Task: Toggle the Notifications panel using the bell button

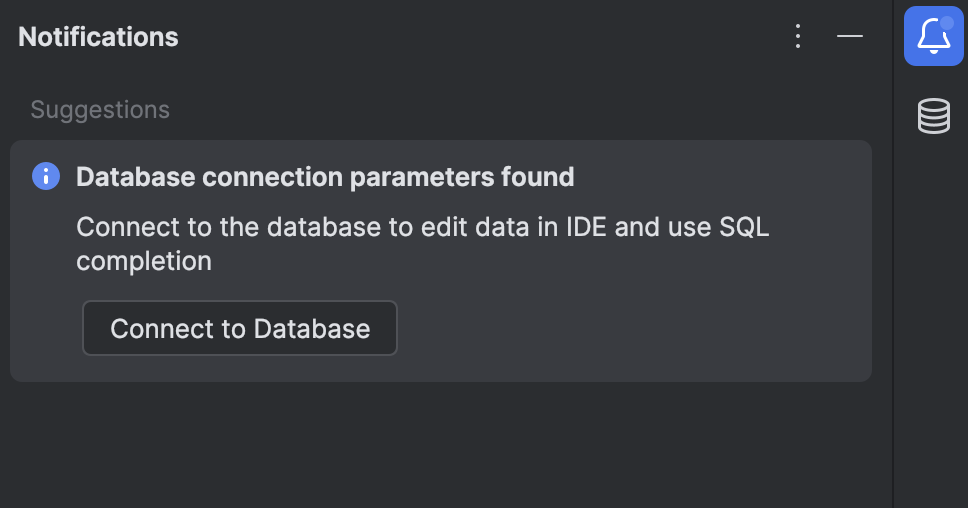Action: pyautogui.click(x=933, y=37)
